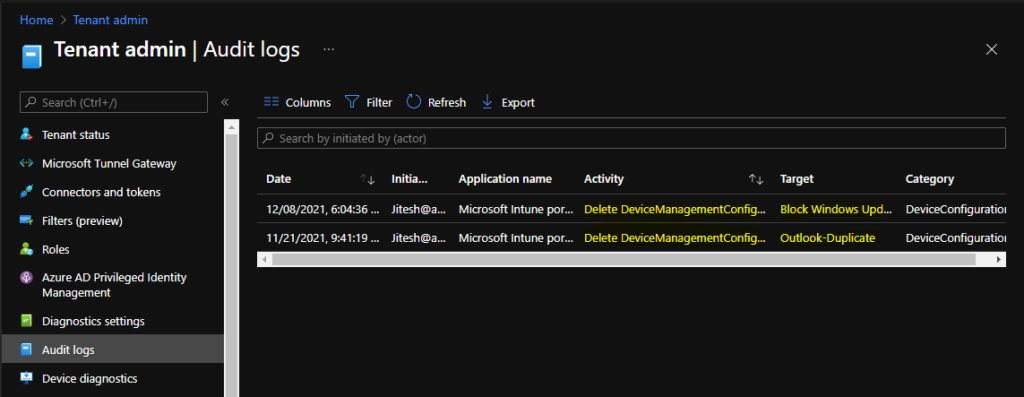Click the Filters (preview) icon
The image size is (1024, 397).
coord(26,221)
